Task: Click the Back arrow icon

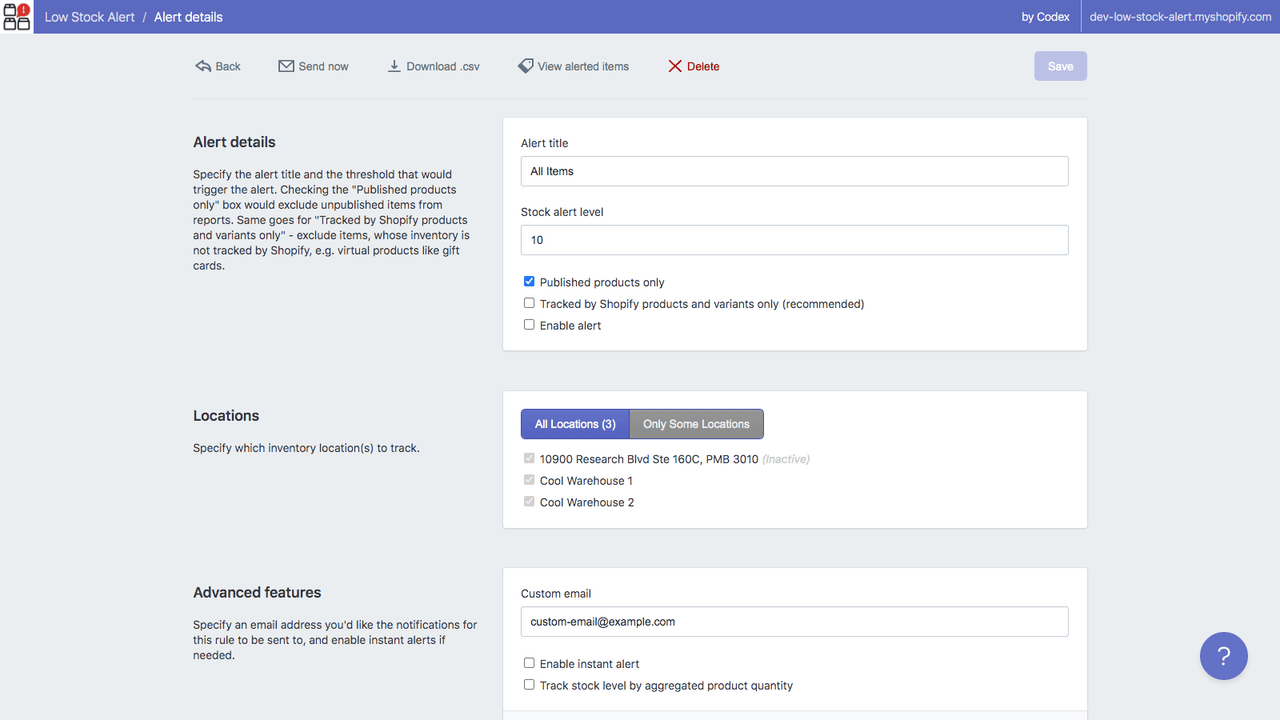Action: [x=203, y=66]
